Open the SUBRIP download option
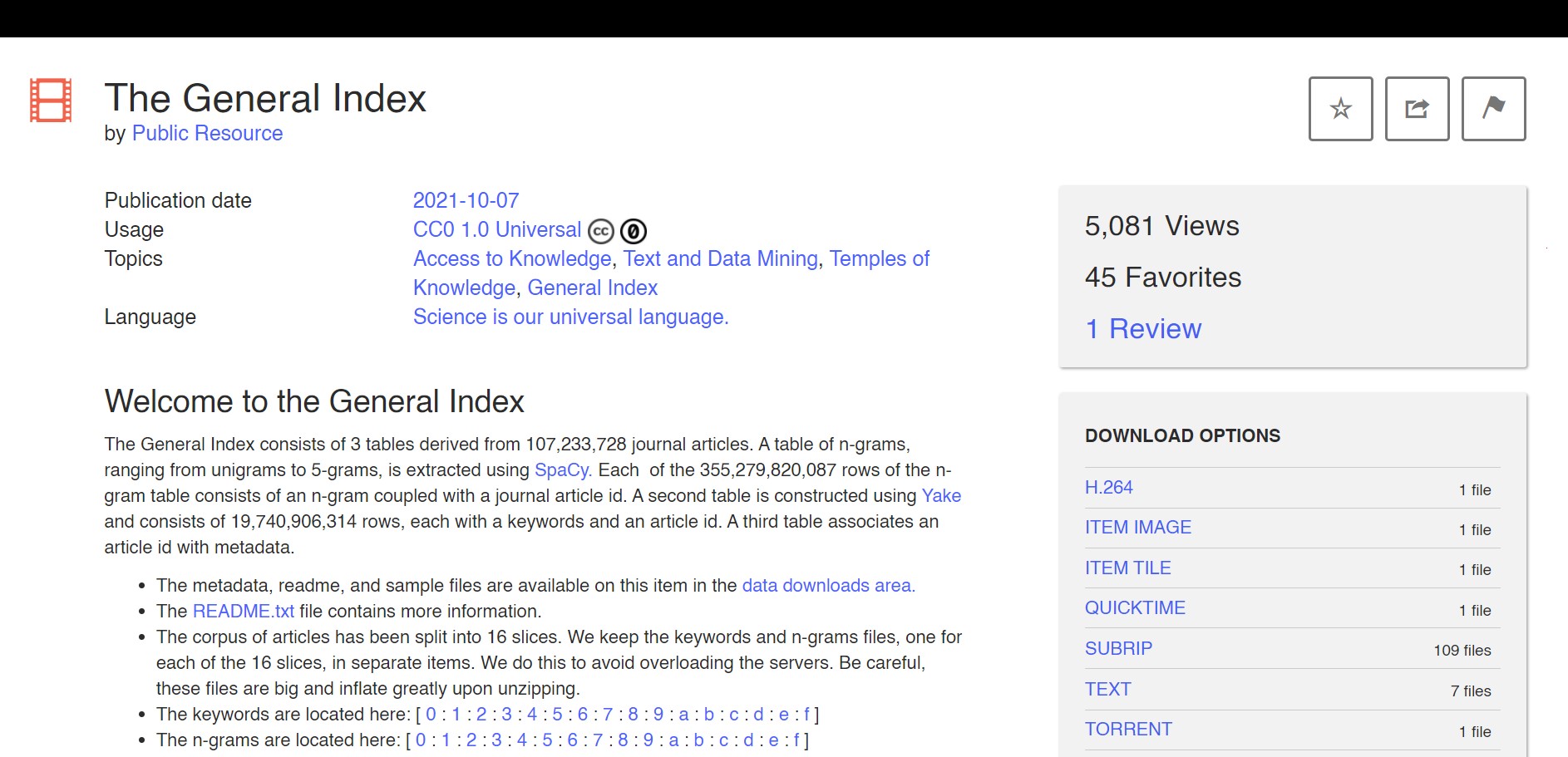This screenshot has height=757, width=1568. point(1118,649)
